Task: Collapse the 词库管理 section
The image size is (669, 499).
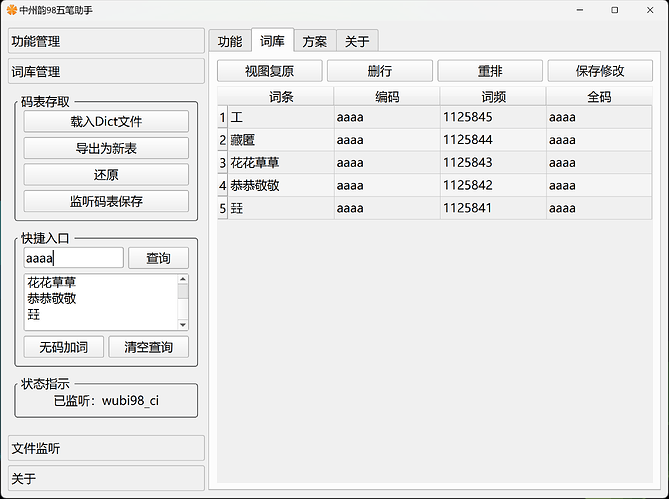Action: coord(106,72)
